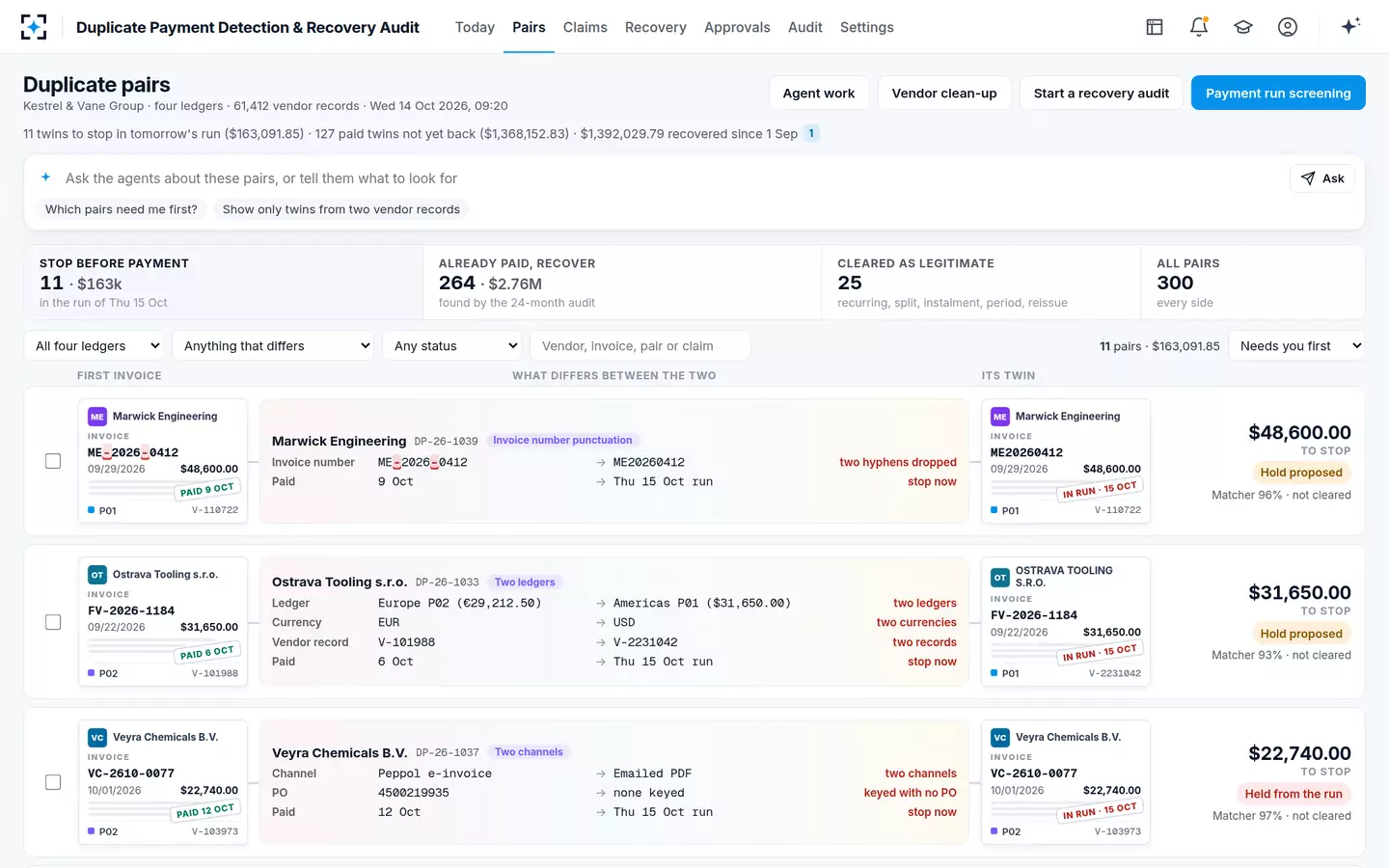Viewport: 1389px width, 868px height.
Task: Filter by Stop before payment card
Action: [x=223, y=282]
